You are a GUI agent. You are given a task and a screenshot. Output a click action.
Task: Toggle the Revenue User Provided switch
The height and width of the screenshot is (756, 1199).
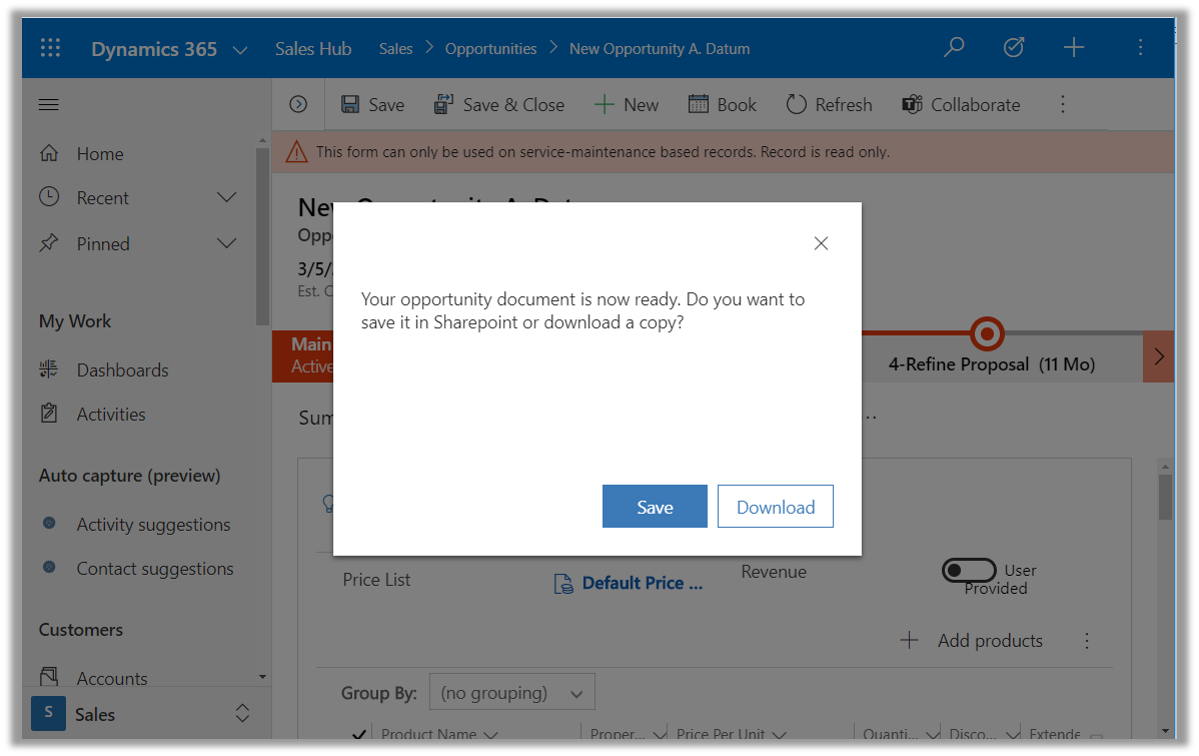[x=968, y=570]
